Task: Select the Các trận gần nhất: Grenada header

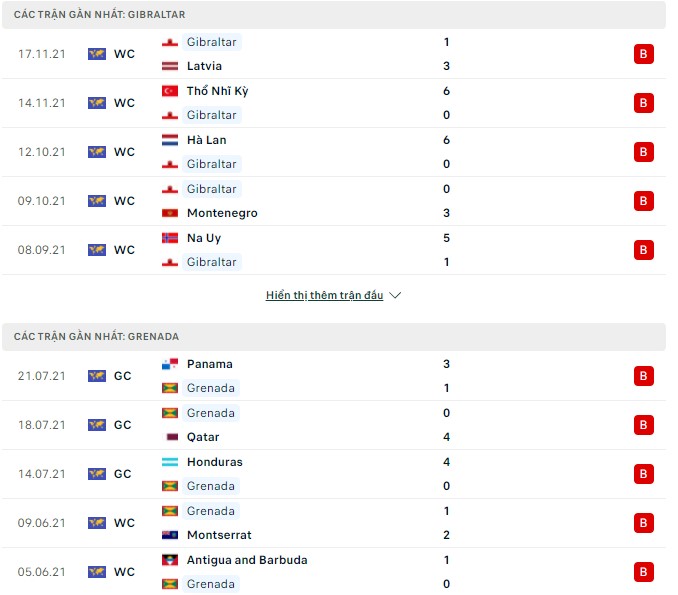Action: tap(334, 336)
